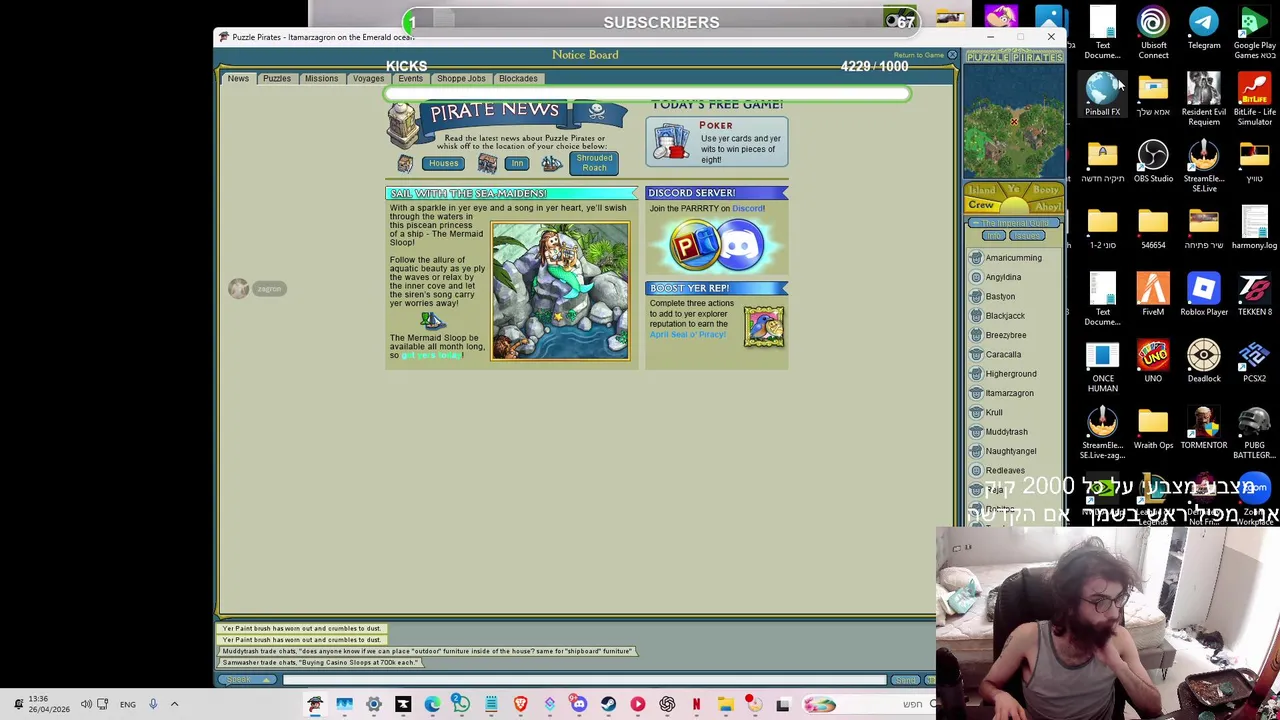Click the pirate icon next to Breezybree

coord(976,335)
